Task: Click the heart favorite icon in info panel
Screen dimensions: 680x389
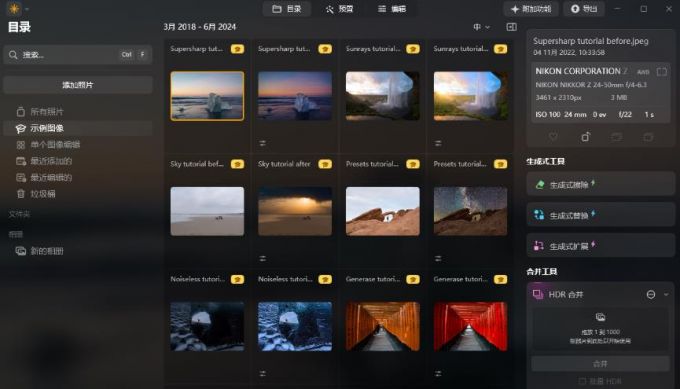Action: pyautogui.click(x=553, y=137)
